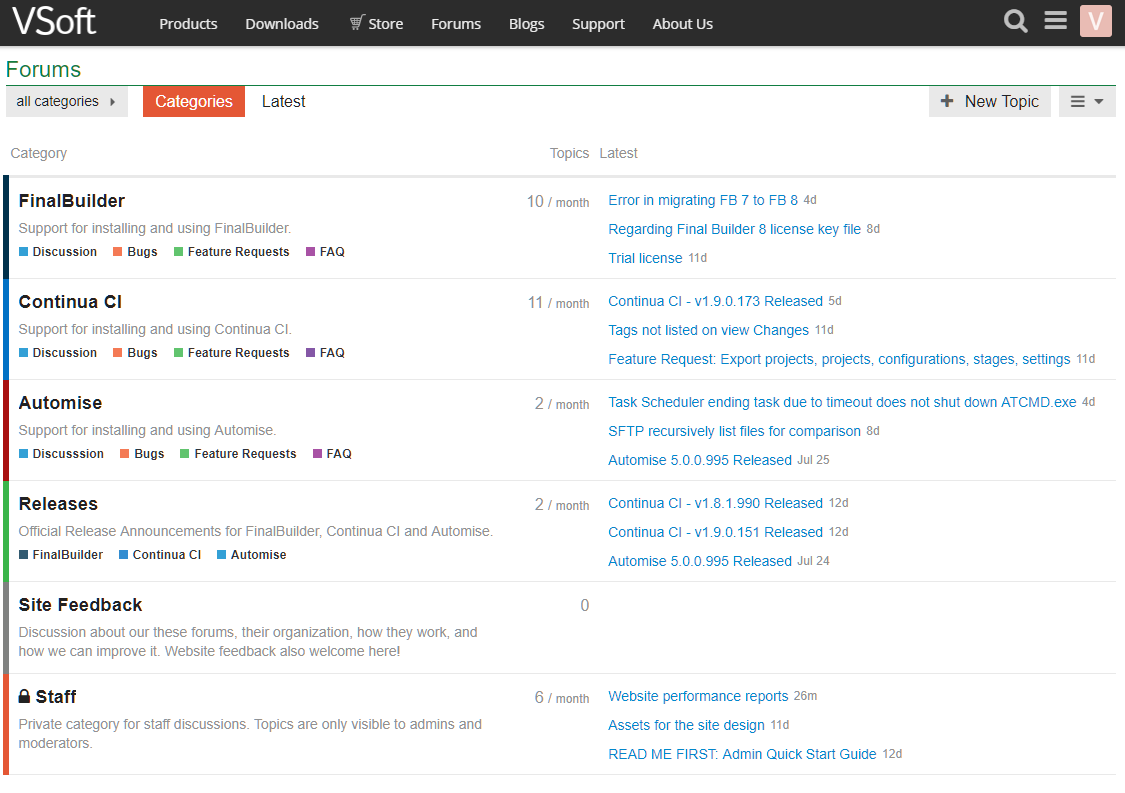Click the Category column header
The width and height of the screenshot is (1125, 793).
(39, 153)
